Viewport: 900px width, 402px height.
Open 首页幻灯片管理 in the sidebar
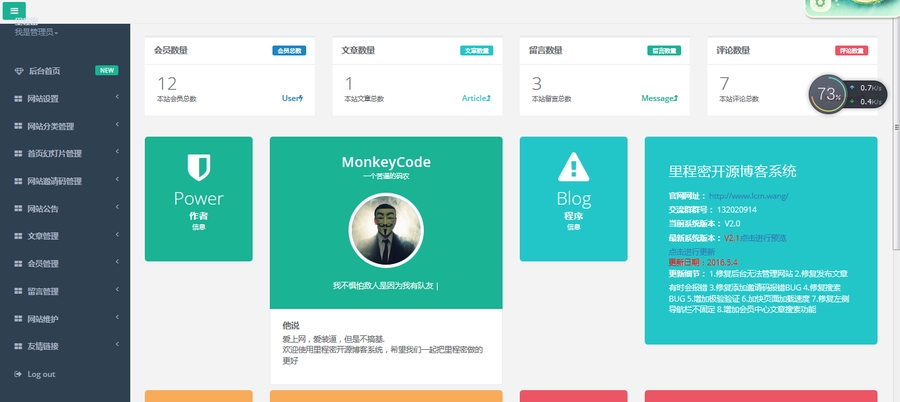click(55, 154)
